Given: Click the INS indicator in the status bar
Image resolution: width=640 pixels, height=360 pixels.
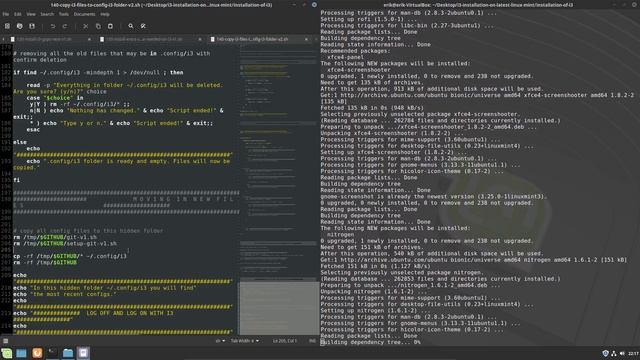Looking at the screenshot, I should point(312,341).
